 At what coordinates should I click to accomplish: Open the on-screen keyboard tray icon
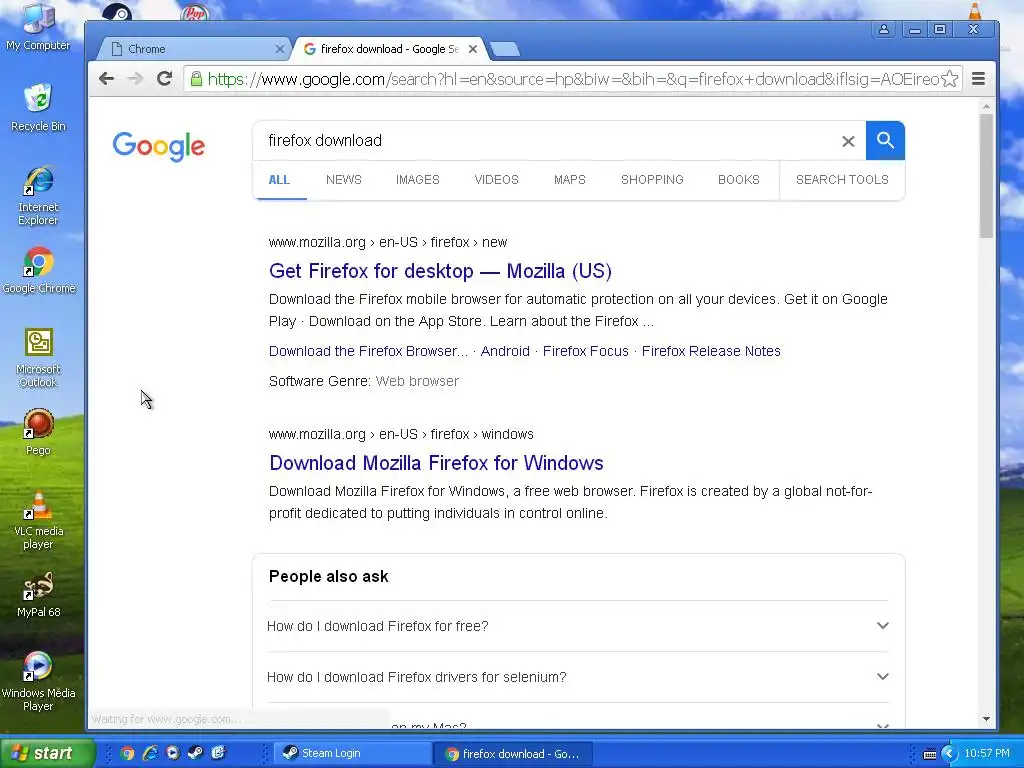(x=930, y=754)
